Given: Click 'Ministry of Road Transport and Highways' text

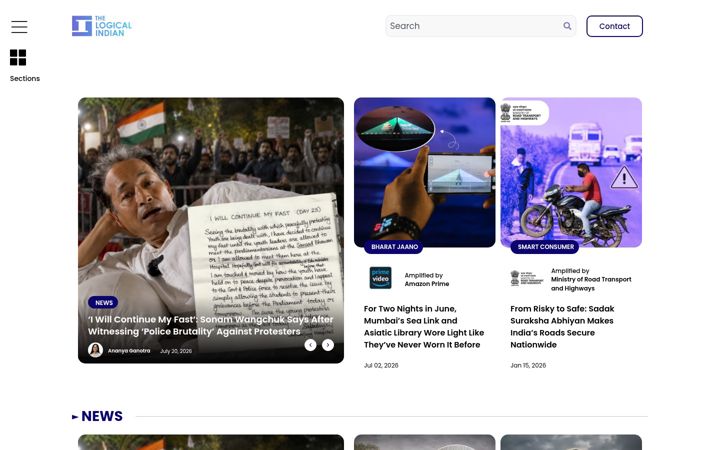Looking at the screenshot, I should [591, 284].
